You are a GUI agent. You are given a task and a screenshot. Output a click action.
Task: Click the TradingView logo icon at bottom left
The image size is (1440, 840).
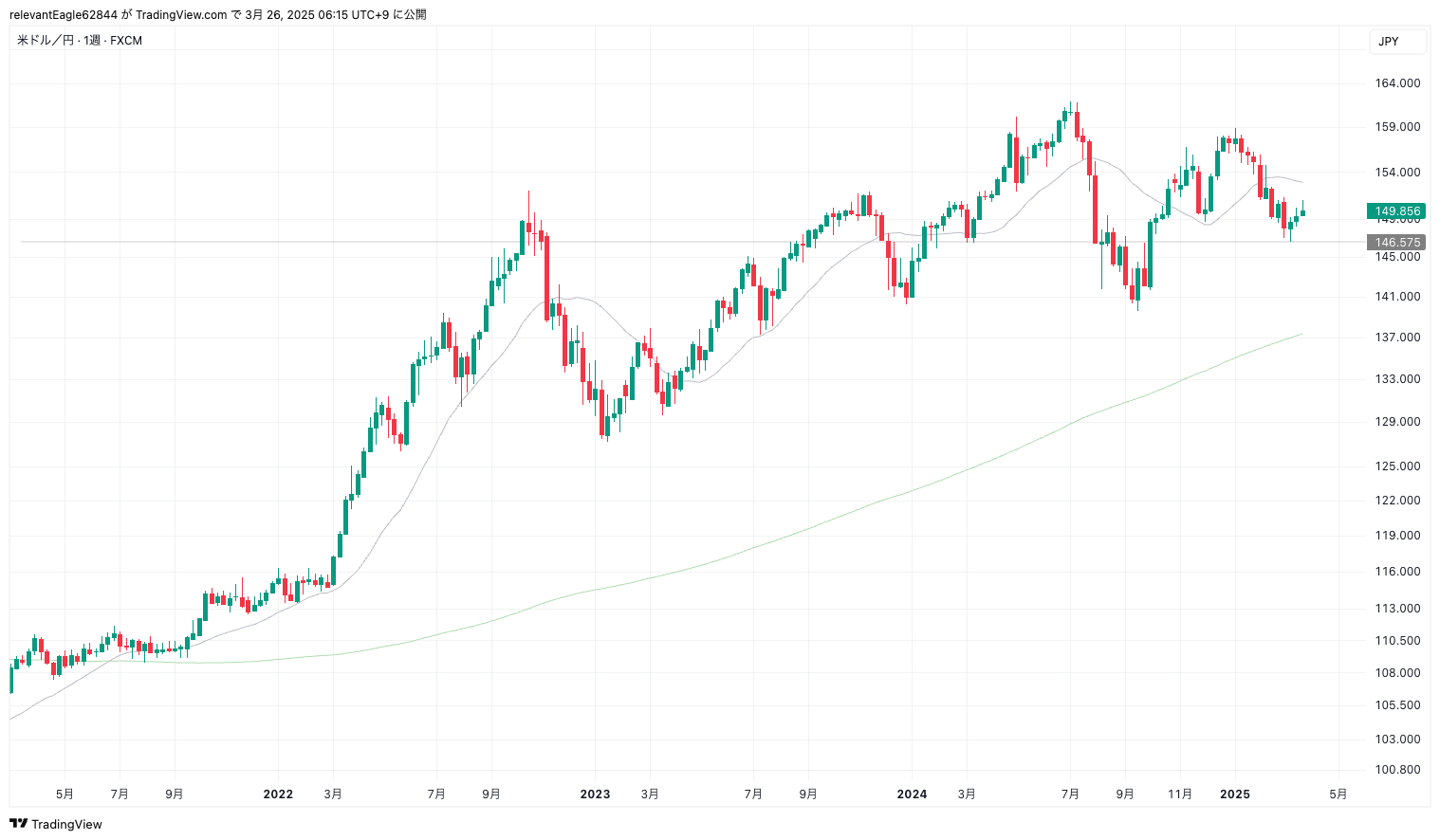click(18, 824)
